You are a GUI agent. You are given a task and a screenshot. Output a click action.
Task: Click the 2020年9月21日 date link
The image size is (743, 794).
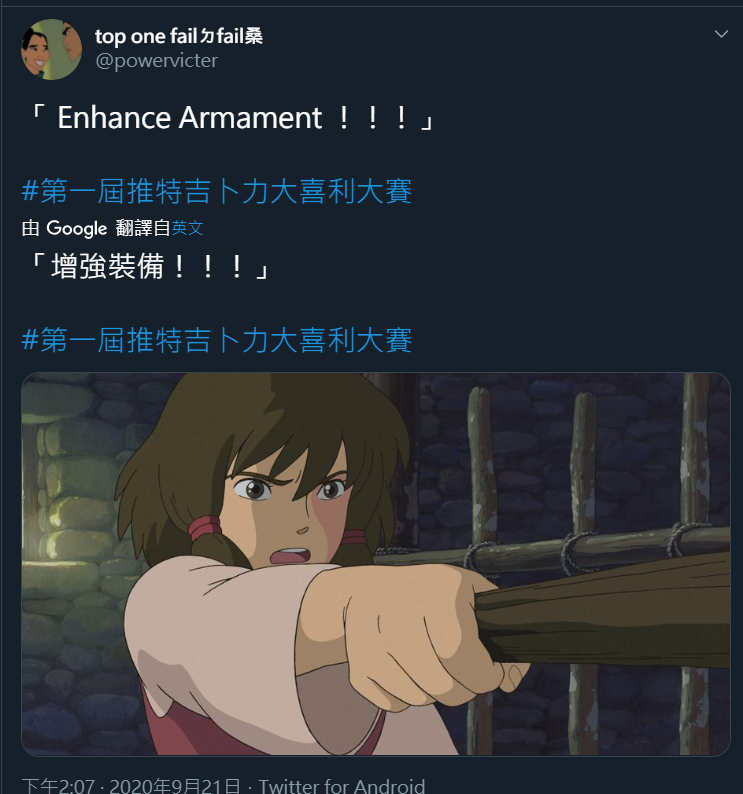(x=175, y=785)
